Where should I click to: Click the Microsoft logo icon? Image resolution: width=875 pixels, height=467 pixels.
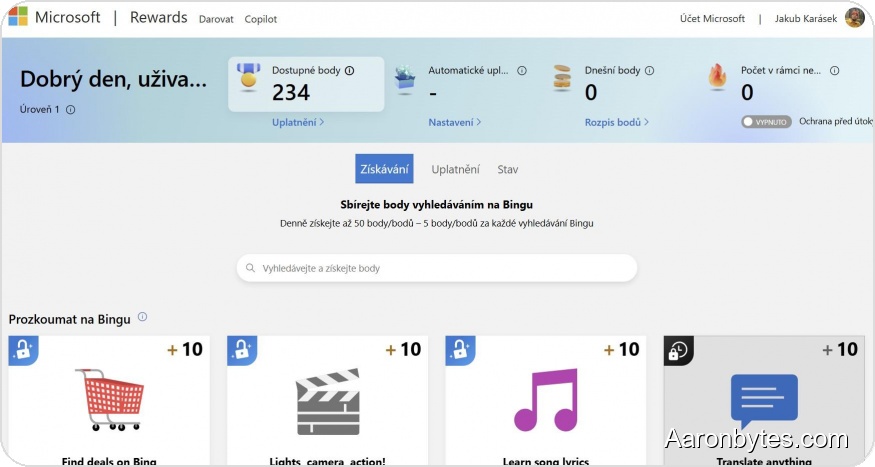pos(18,18)
